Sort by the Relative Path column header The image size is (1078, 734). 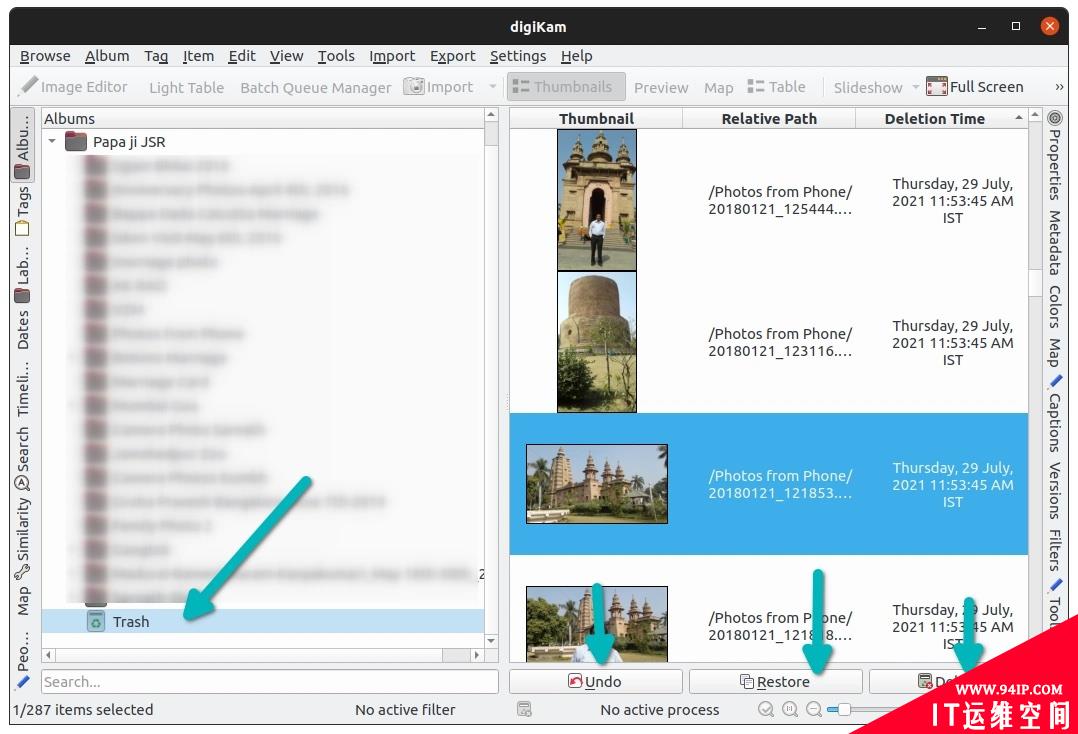(769, 119)
